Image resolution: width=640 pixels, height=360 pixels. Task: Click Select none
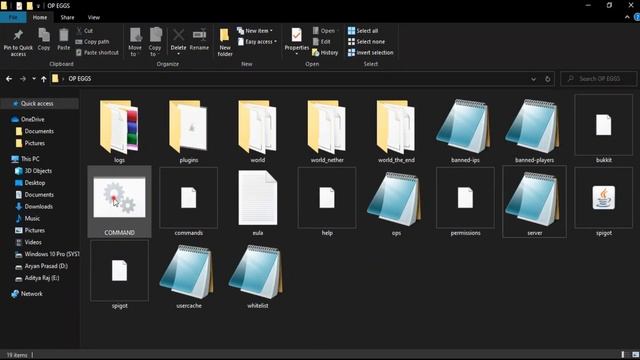[x=367, y=42]
